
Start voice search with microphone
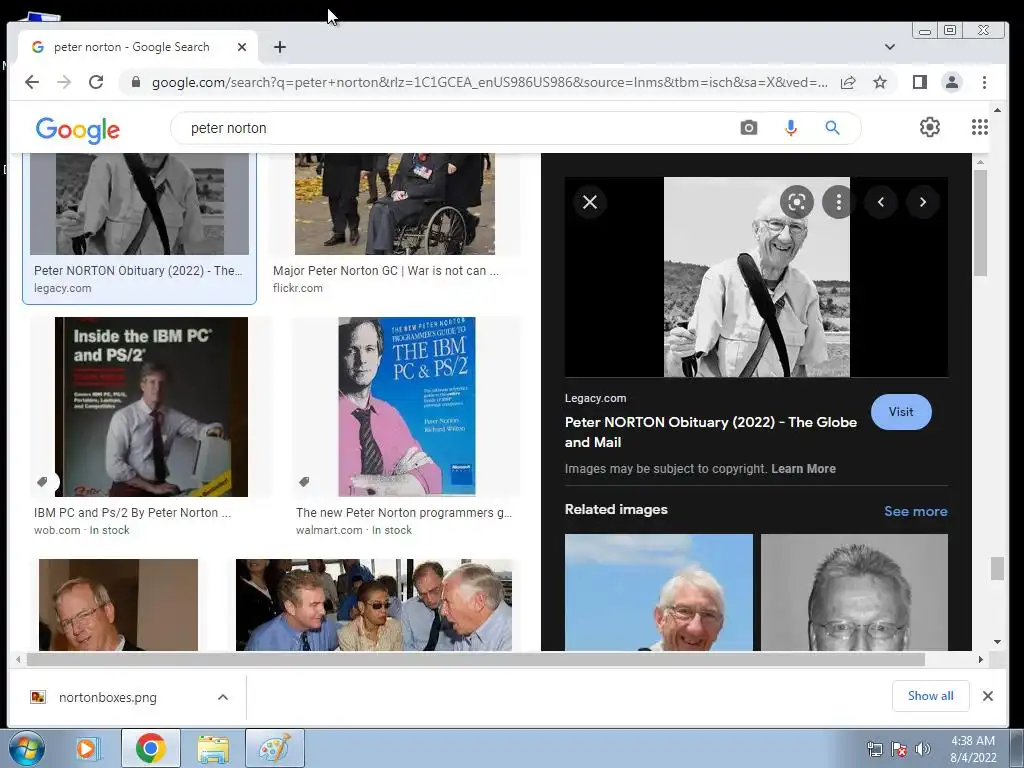(790, 128)
